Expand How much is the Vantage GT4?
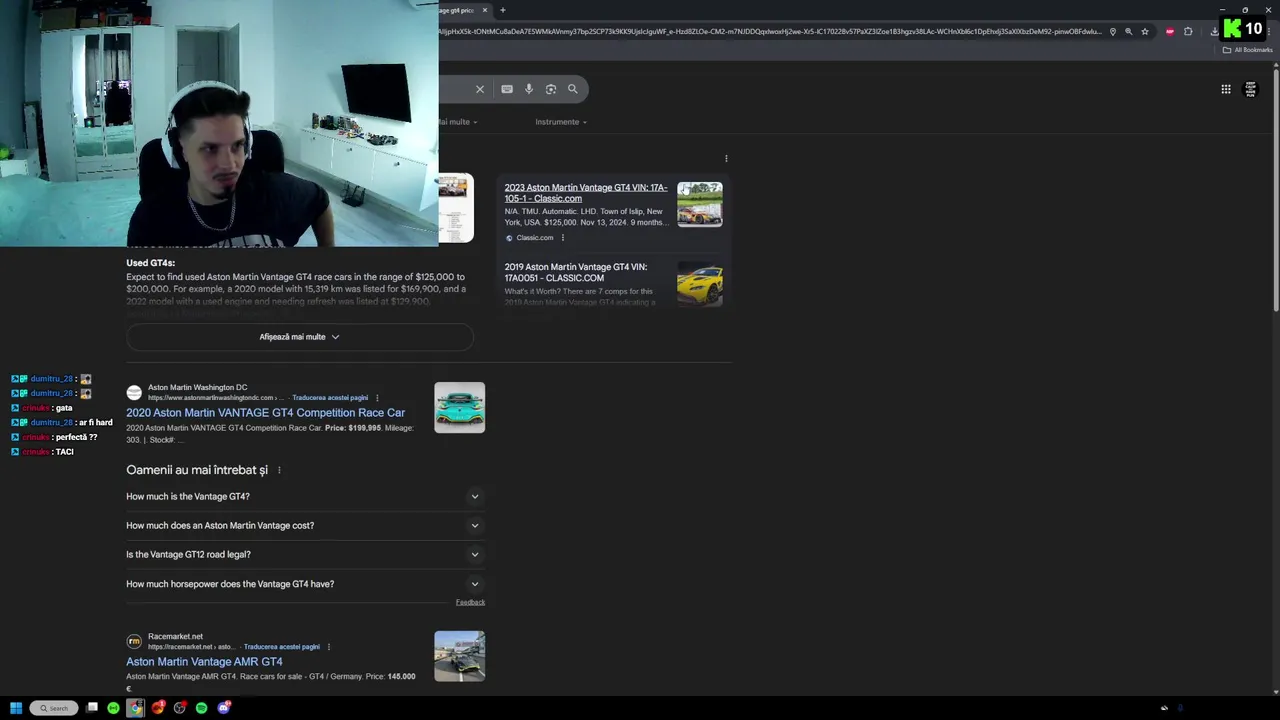This screenshot has width=1280, height=720. tap(303, 496)
